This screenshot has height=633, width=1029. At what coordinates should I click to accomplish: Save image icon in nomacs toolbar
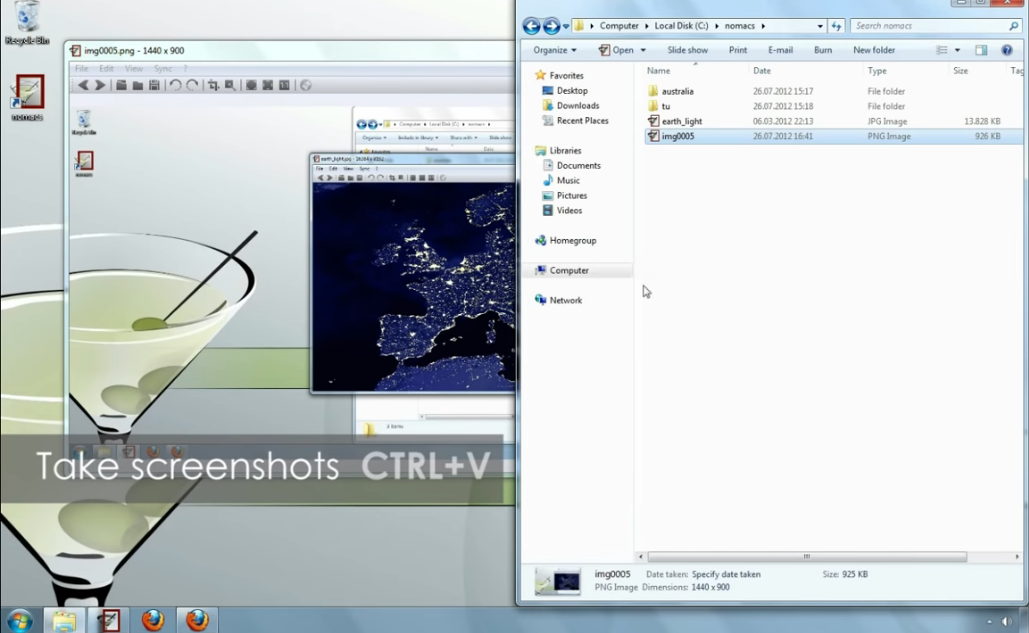click(154, 85)
